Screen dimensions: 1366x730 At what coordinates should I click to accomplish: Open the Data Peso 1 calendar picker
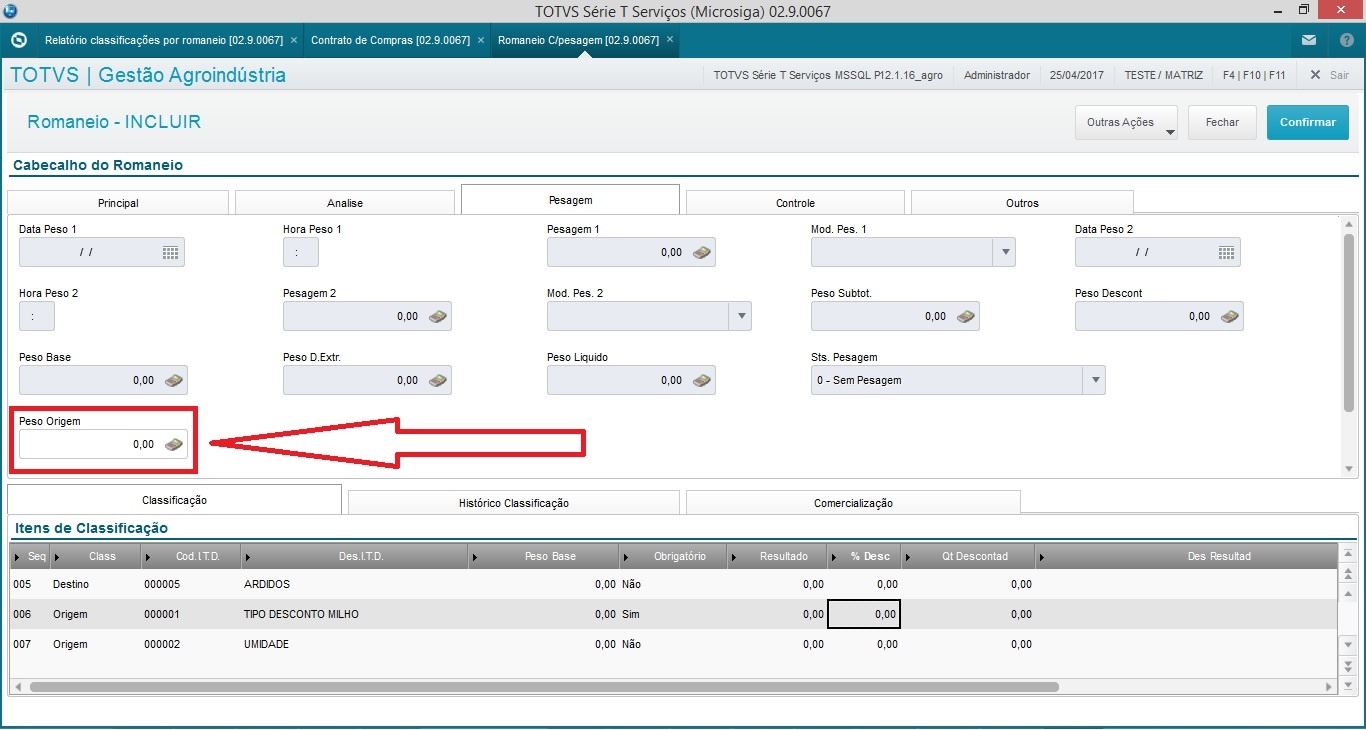pyautogui.click(x=171, y=253)
